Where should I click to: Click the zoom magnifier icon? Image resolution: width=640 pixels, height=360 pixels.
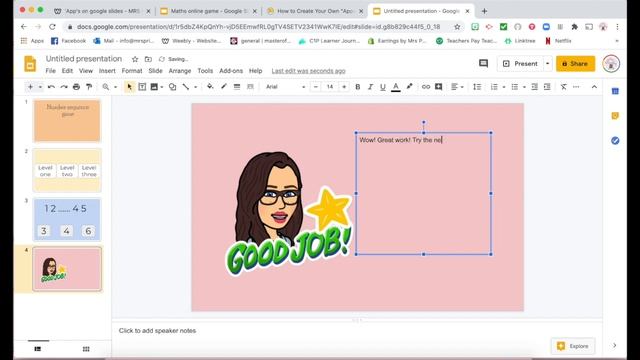[x=106, y=87]
